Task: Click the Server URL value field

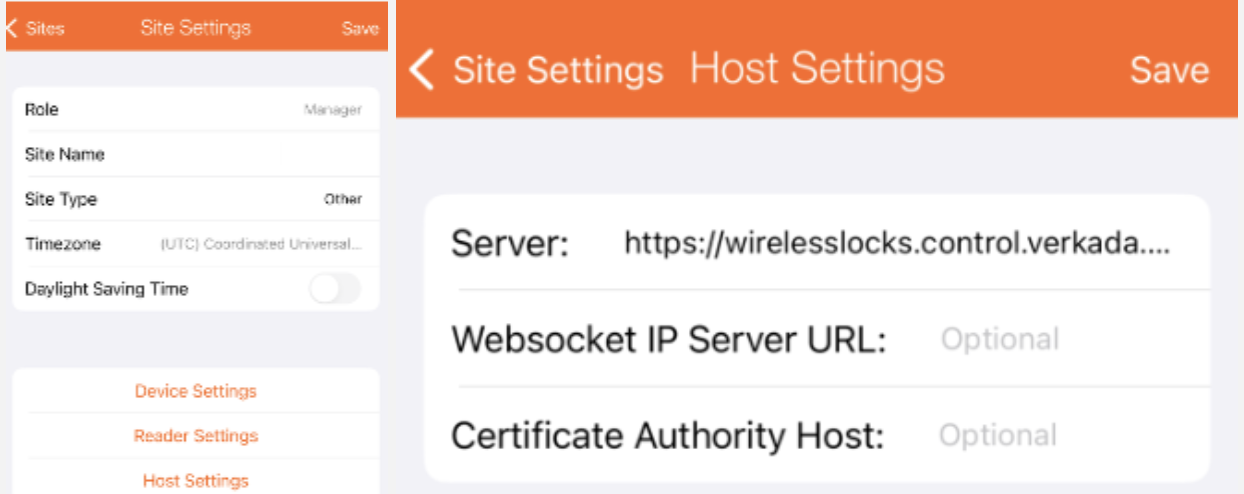Action: [896, 243]
